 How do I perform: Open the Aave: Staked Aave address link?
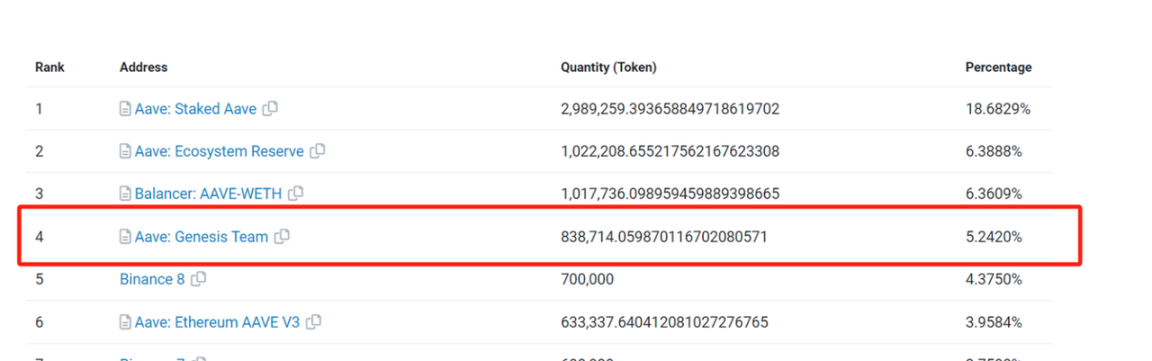pyautogui.click(x=196, y=109)
